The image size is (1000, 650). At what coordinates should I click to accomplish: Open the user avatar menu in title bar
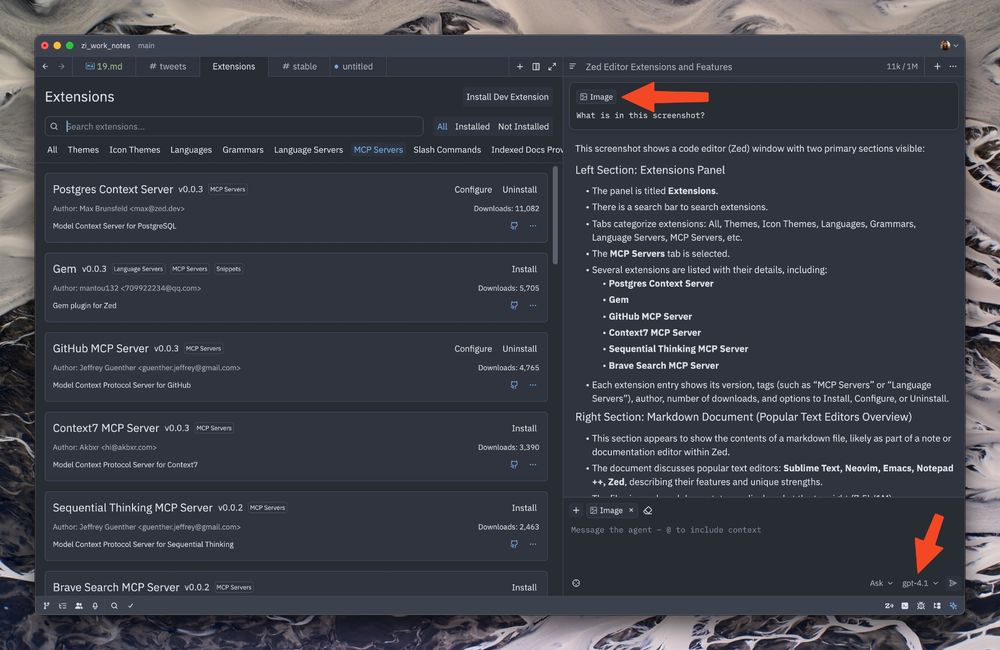[949, 45]
